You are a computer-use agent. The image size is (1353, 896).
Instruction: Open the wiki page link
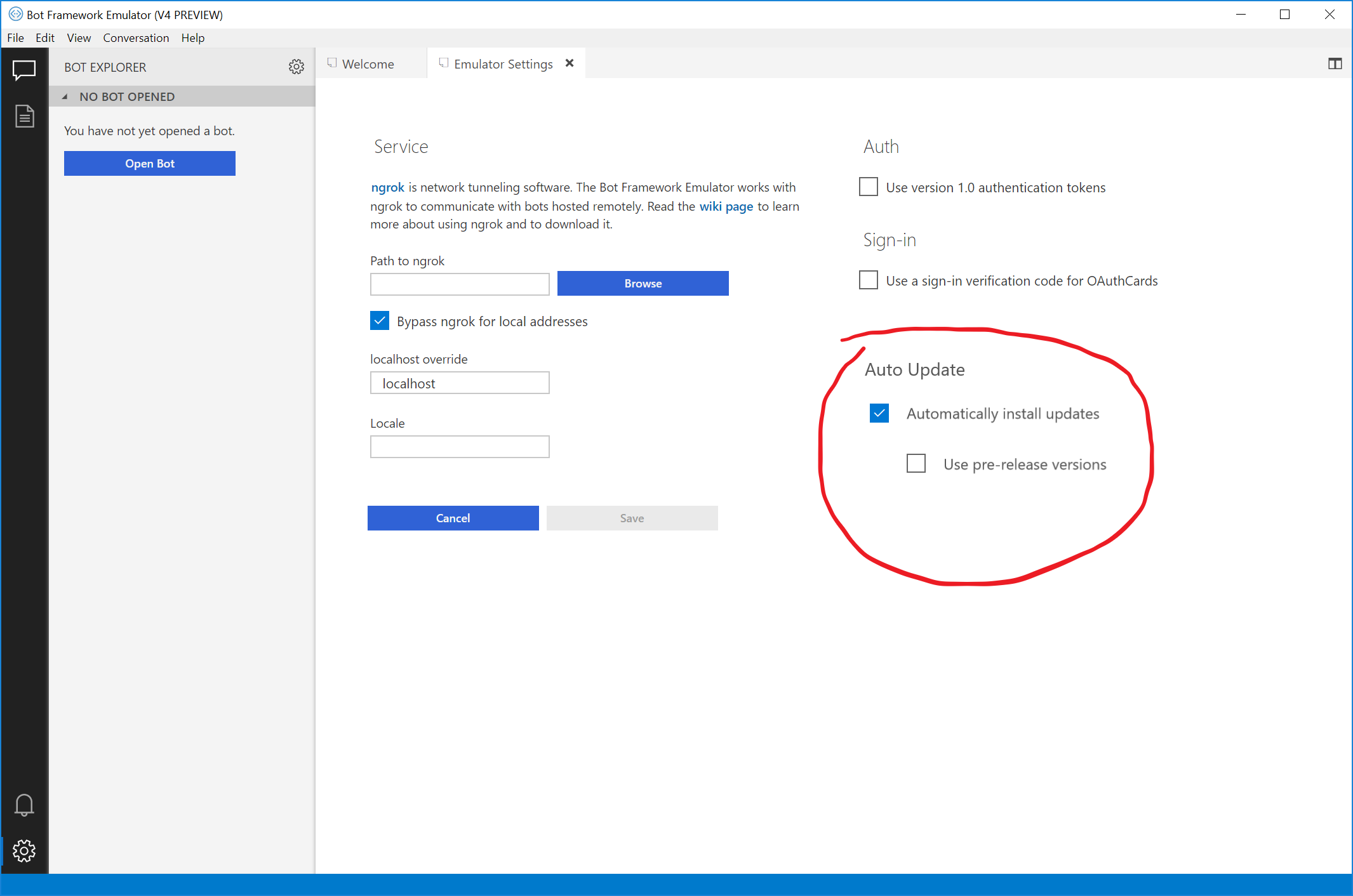(726, 206)
